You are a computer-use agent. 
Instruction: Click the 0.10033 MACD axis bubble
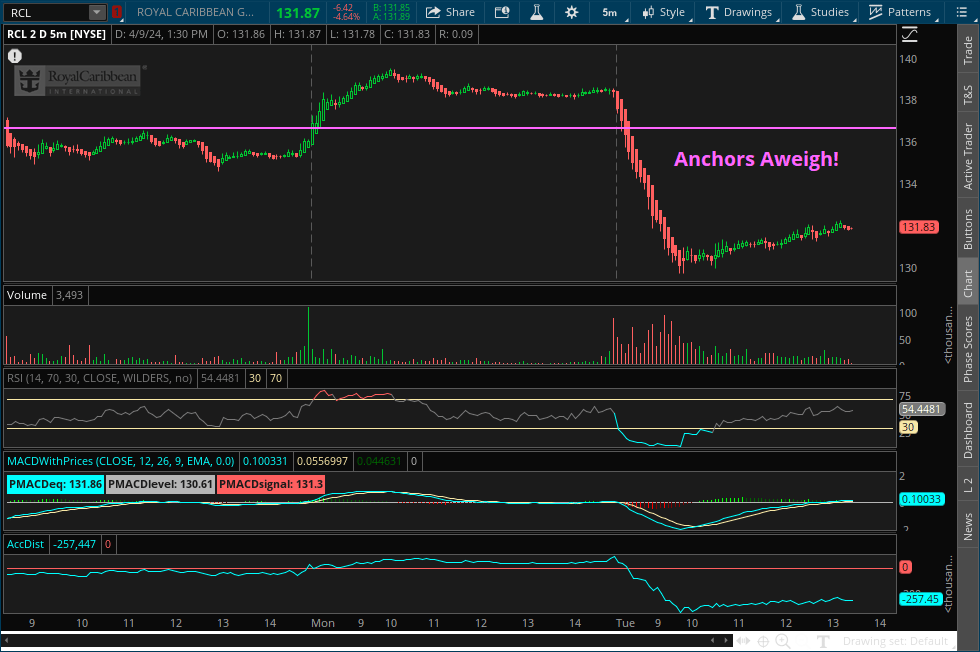pyautogui.click(x=921, y=499)
